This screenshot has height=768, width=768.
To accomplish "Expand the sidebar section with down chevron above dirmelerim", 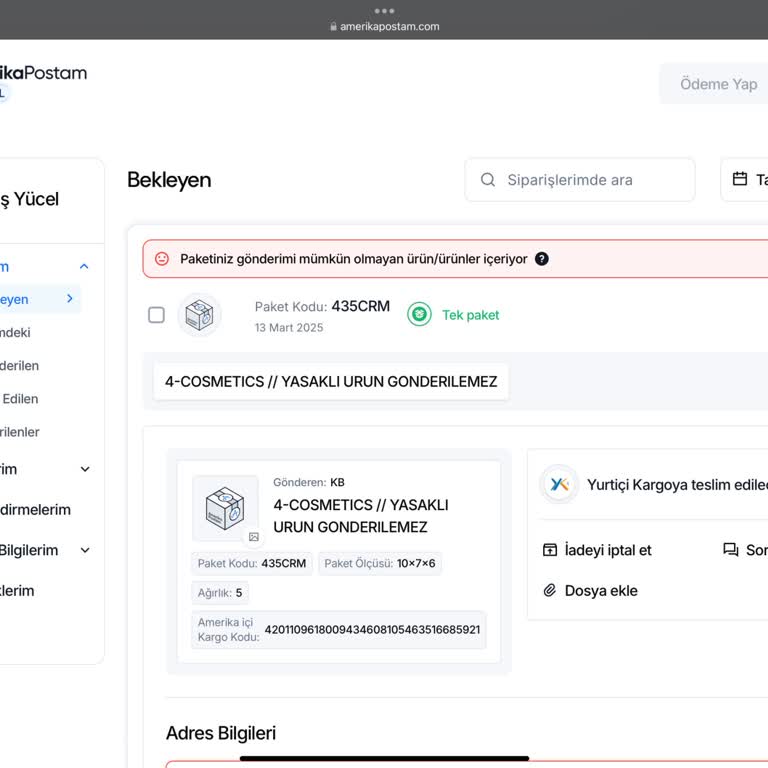I will (x=85, y=470).
